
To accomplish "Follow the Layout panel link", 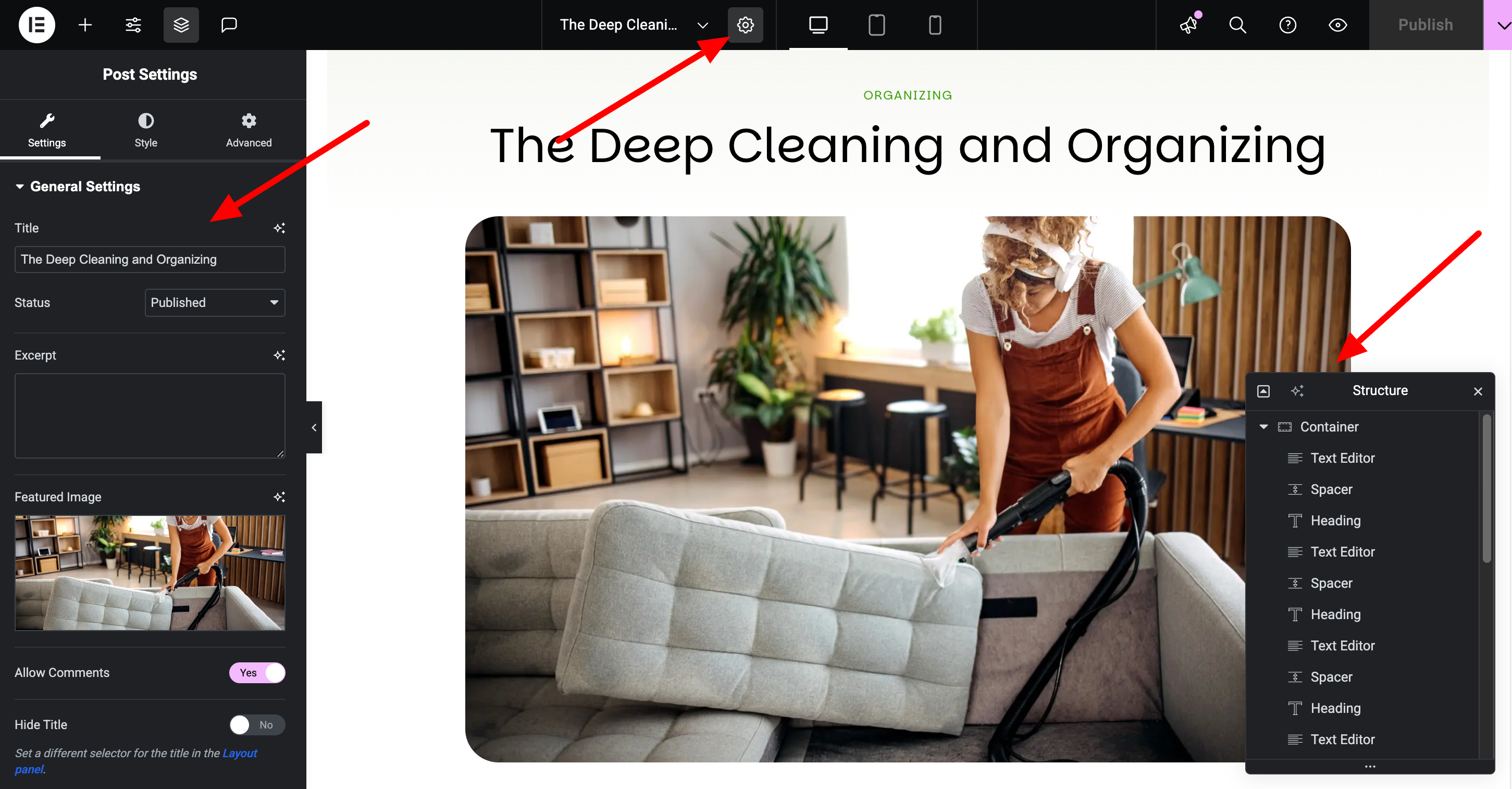I will [x=240, y=753].
